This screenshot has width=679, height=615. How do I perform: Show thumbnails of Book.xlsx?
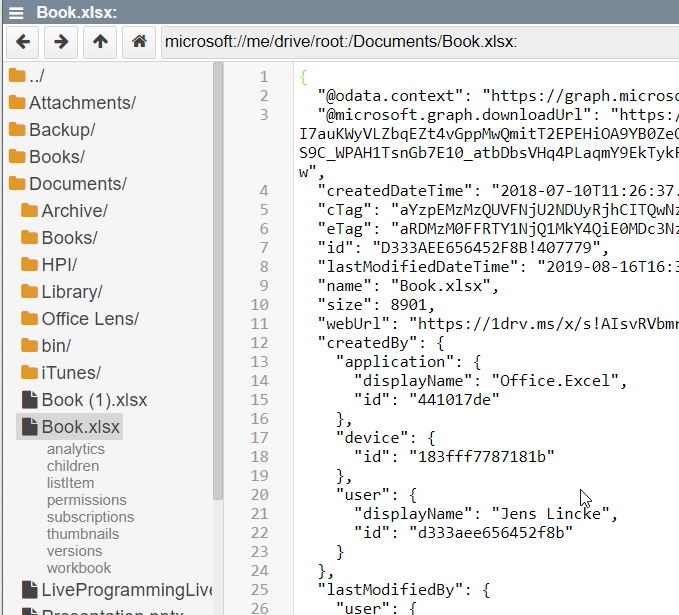coord(80,534)
